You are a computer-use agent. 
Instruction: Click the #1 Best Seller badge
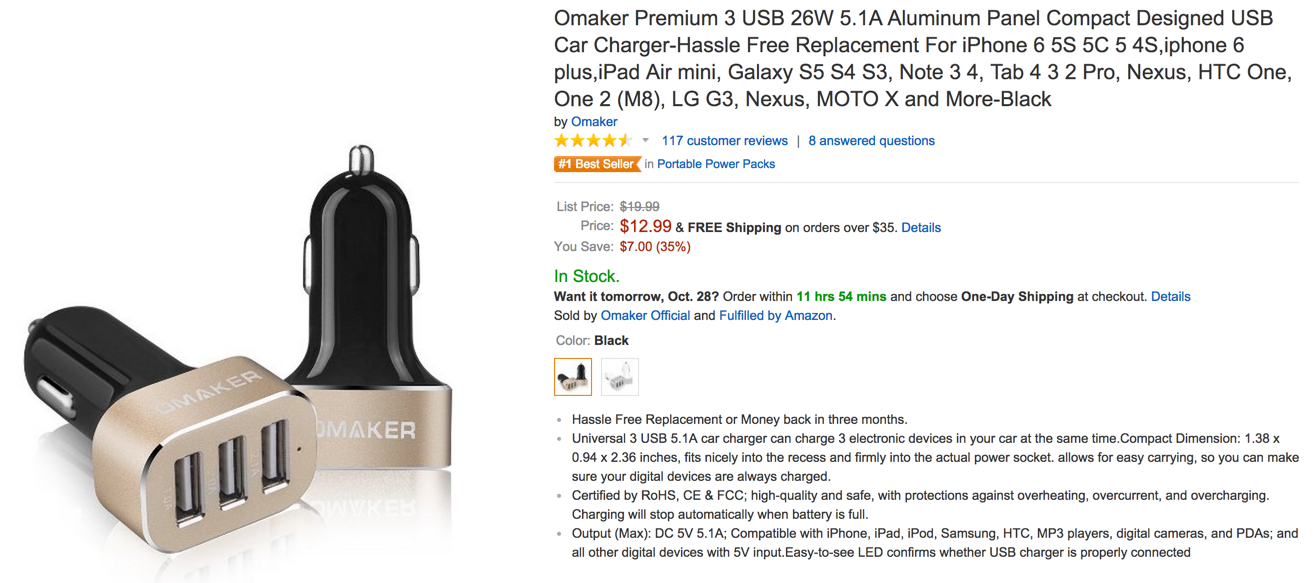(x=597, y=163)
